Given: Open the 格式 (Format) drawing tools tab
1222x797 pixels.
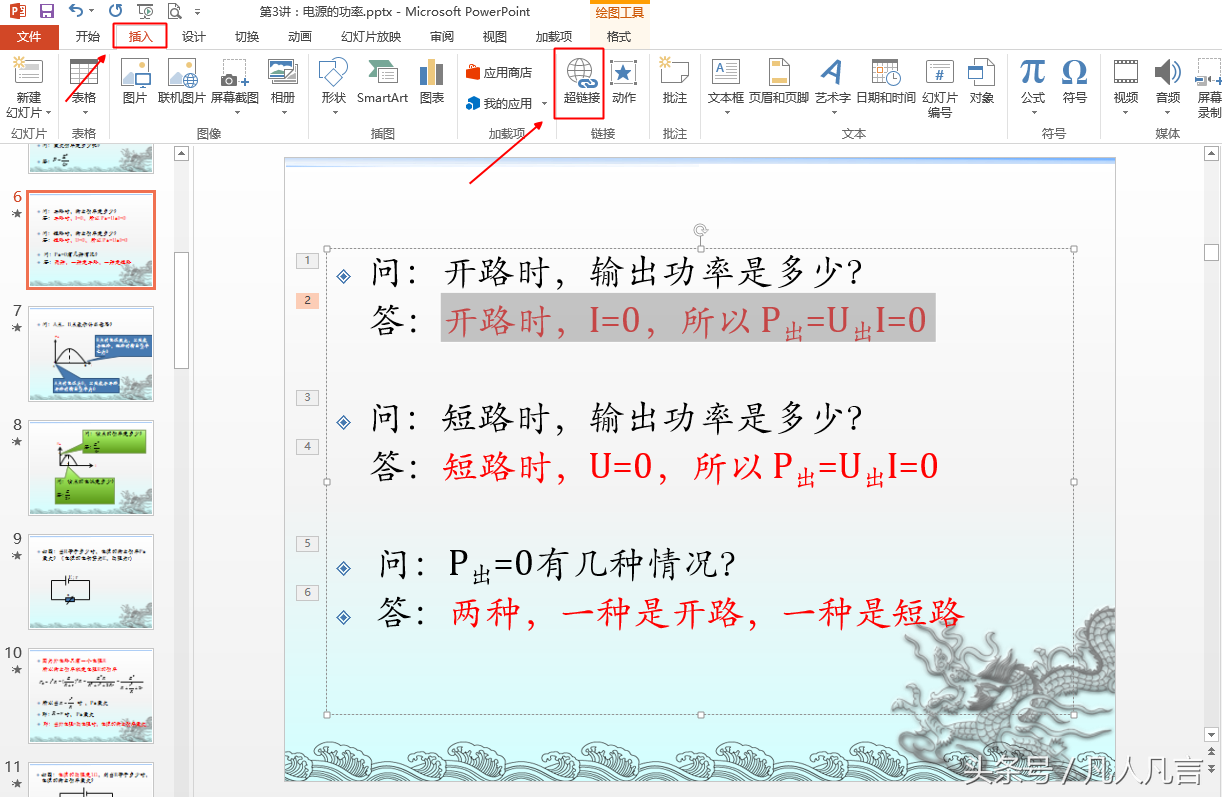Looking at the screenshot, I should point(619,37).
